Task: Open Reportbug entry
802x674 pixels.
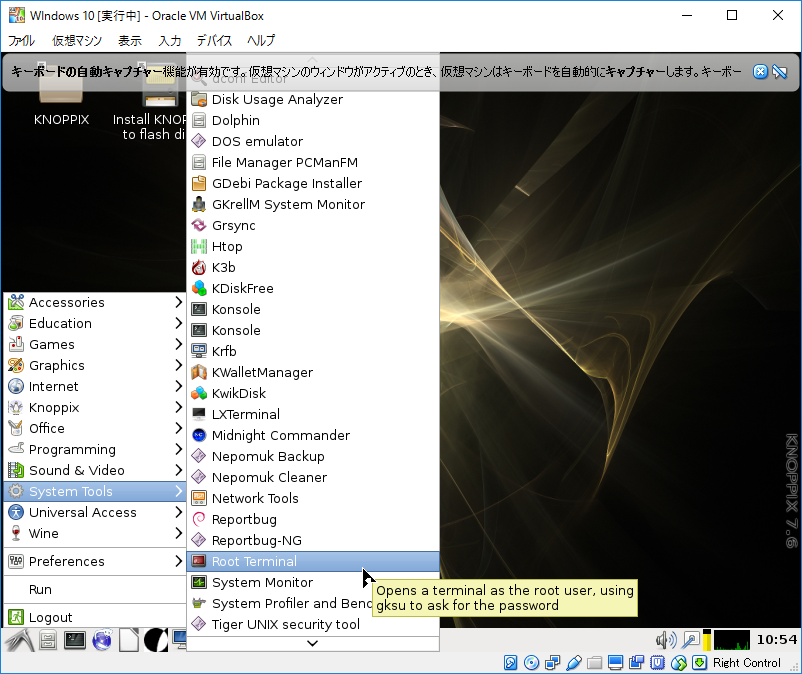Action: pyautogui.click(x=313, y=519)
